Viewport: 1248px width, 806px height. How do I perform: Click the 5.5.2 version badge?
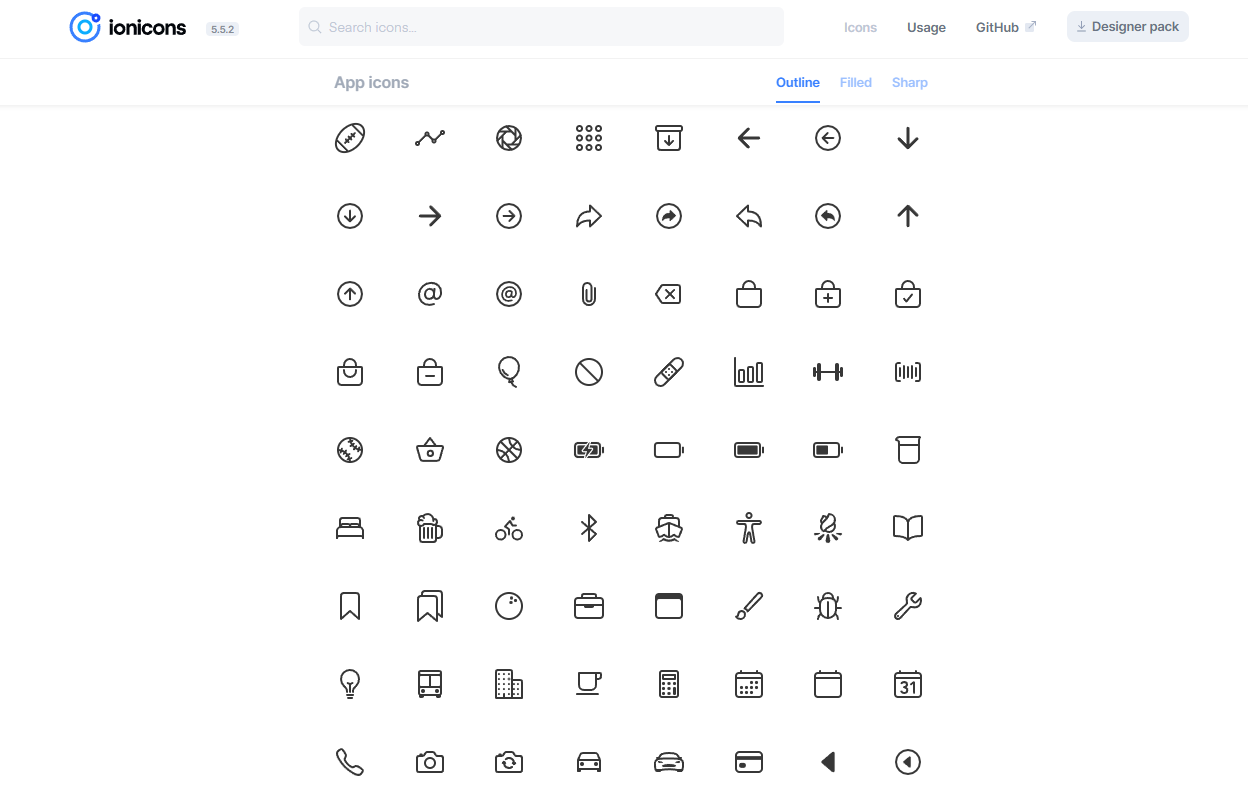[x=222, y=29]
